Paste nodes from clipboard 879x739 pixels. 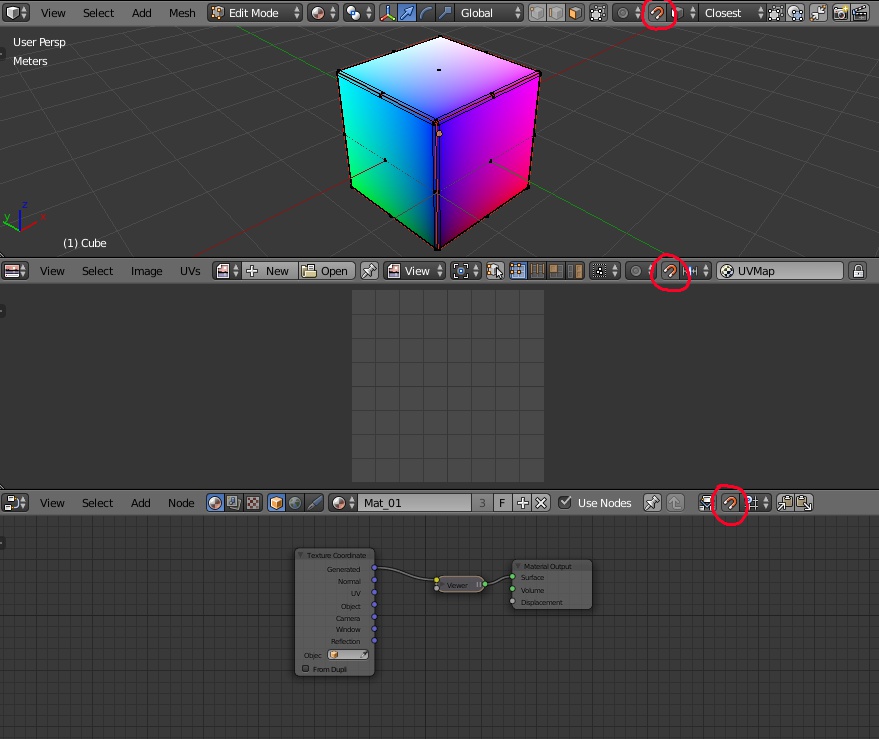coord(804,503)
